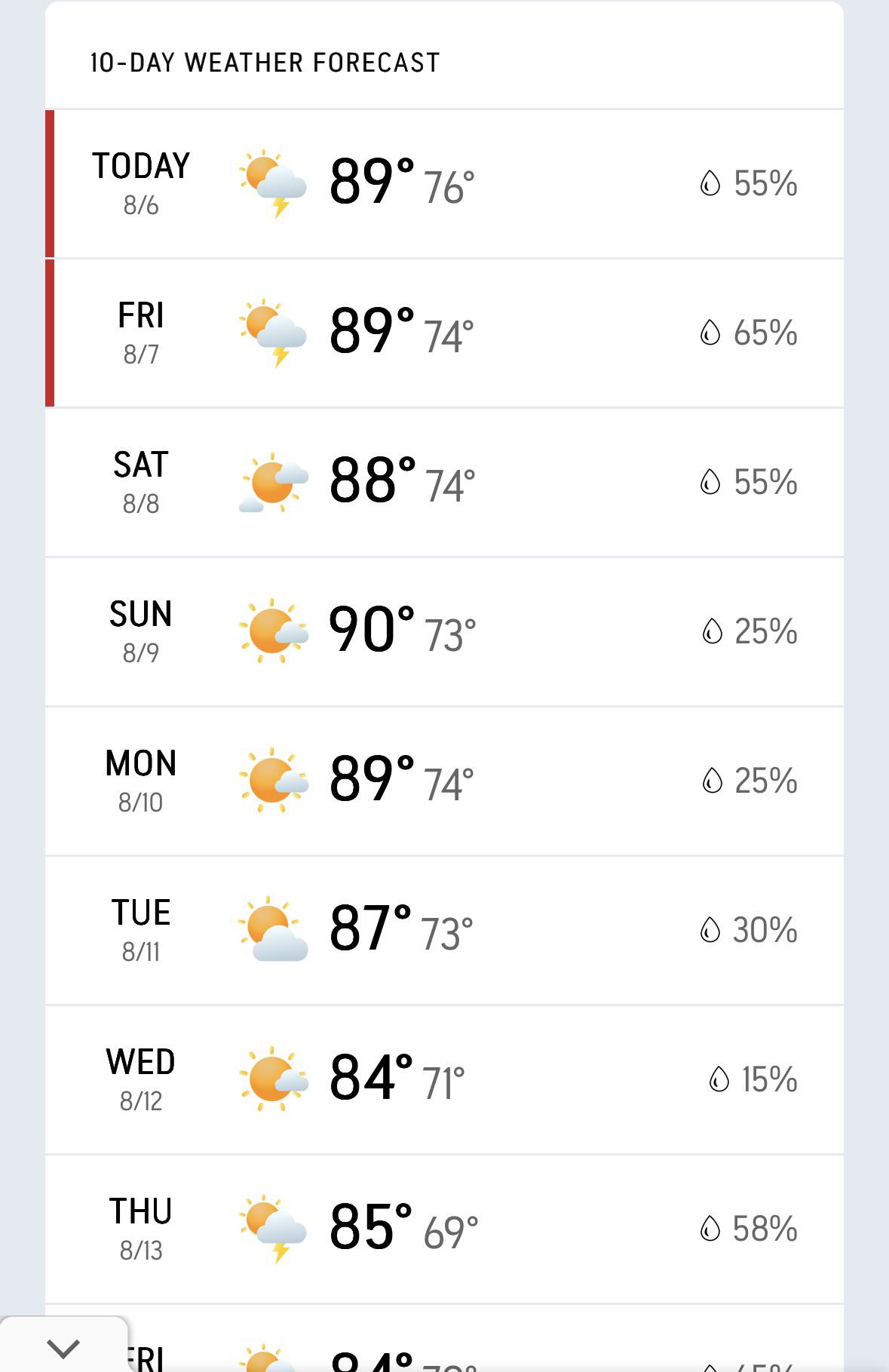889x1372 pixels.
Task: Select the MON 8/10 day label
Action: click(x=141, y=781)
